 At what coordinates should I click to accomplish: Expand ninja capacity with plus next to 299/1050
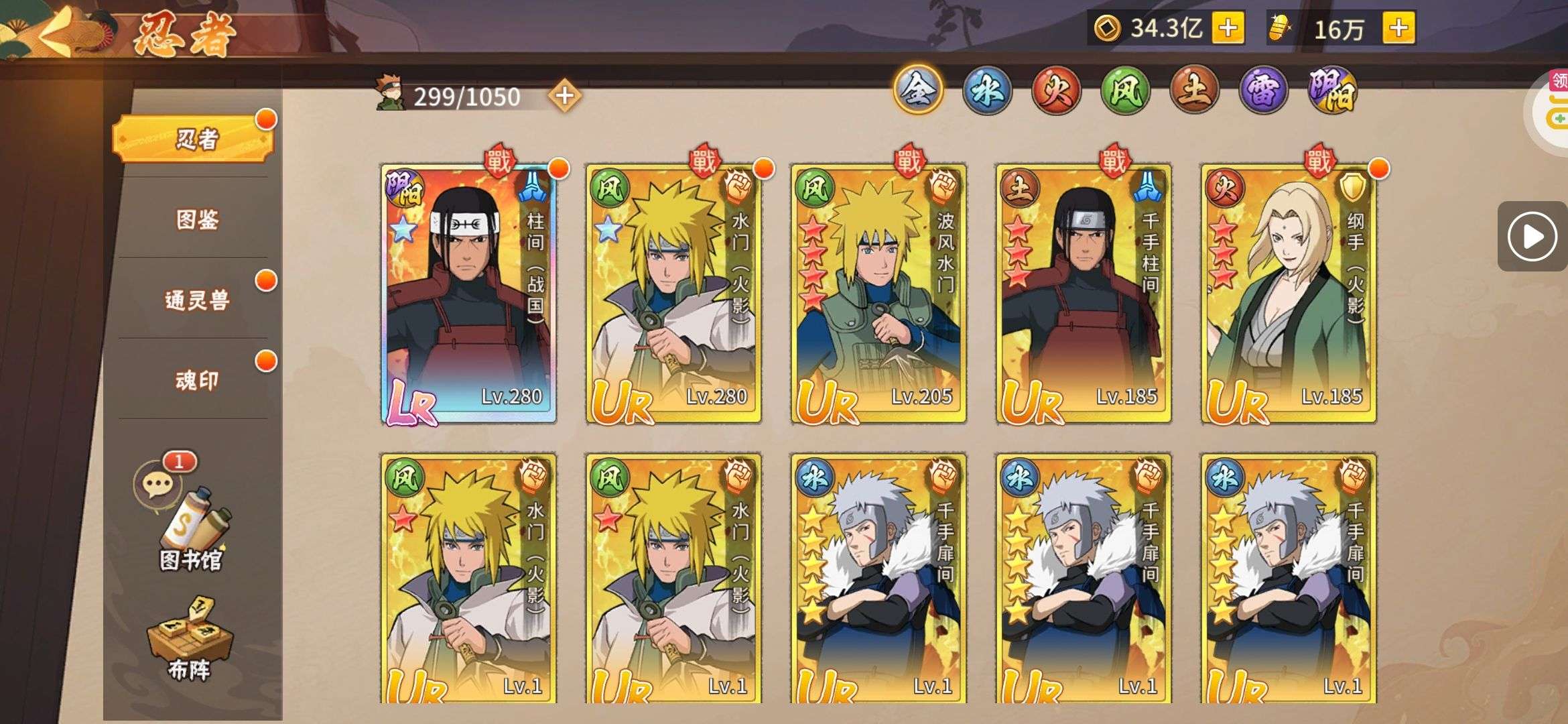click(x=564, y=96)
